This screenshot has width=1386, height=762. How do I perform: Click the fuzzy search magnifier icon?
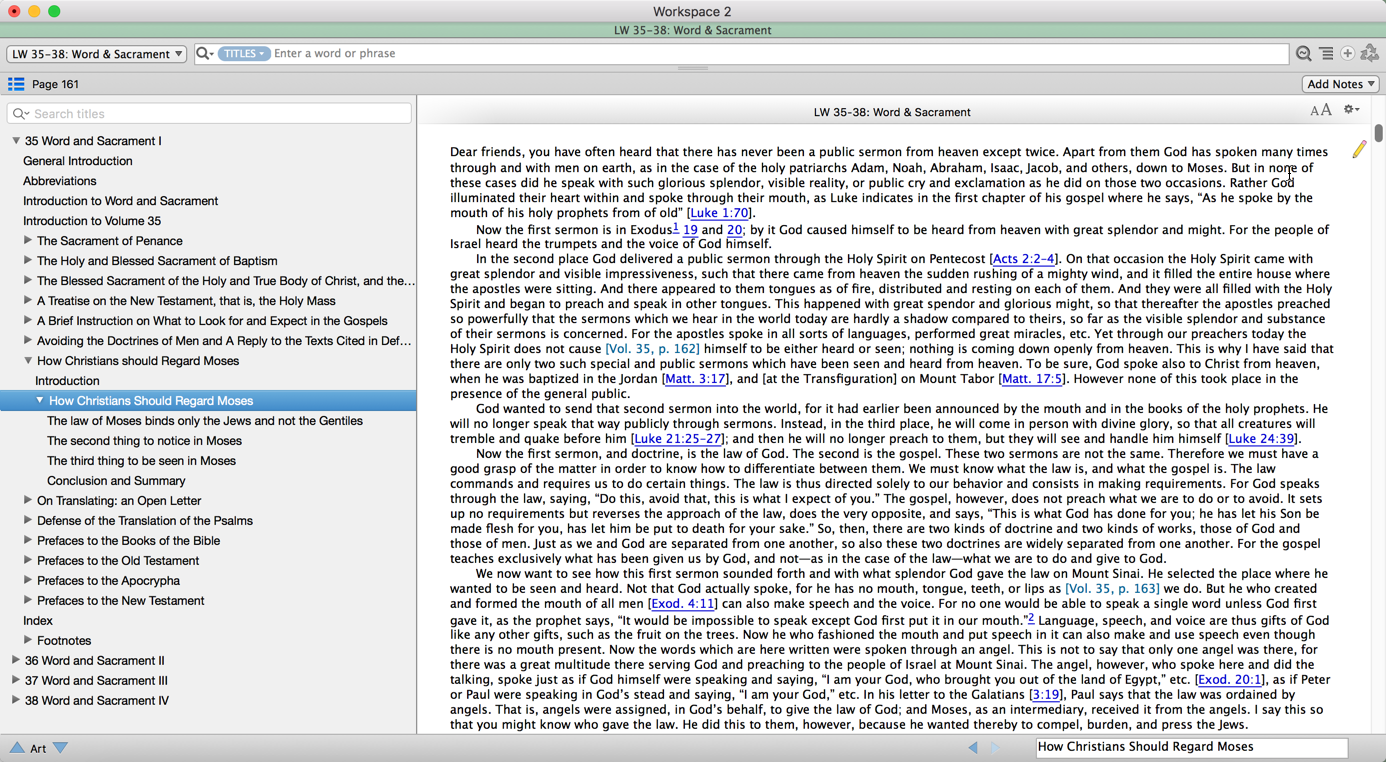point(1303,54)
